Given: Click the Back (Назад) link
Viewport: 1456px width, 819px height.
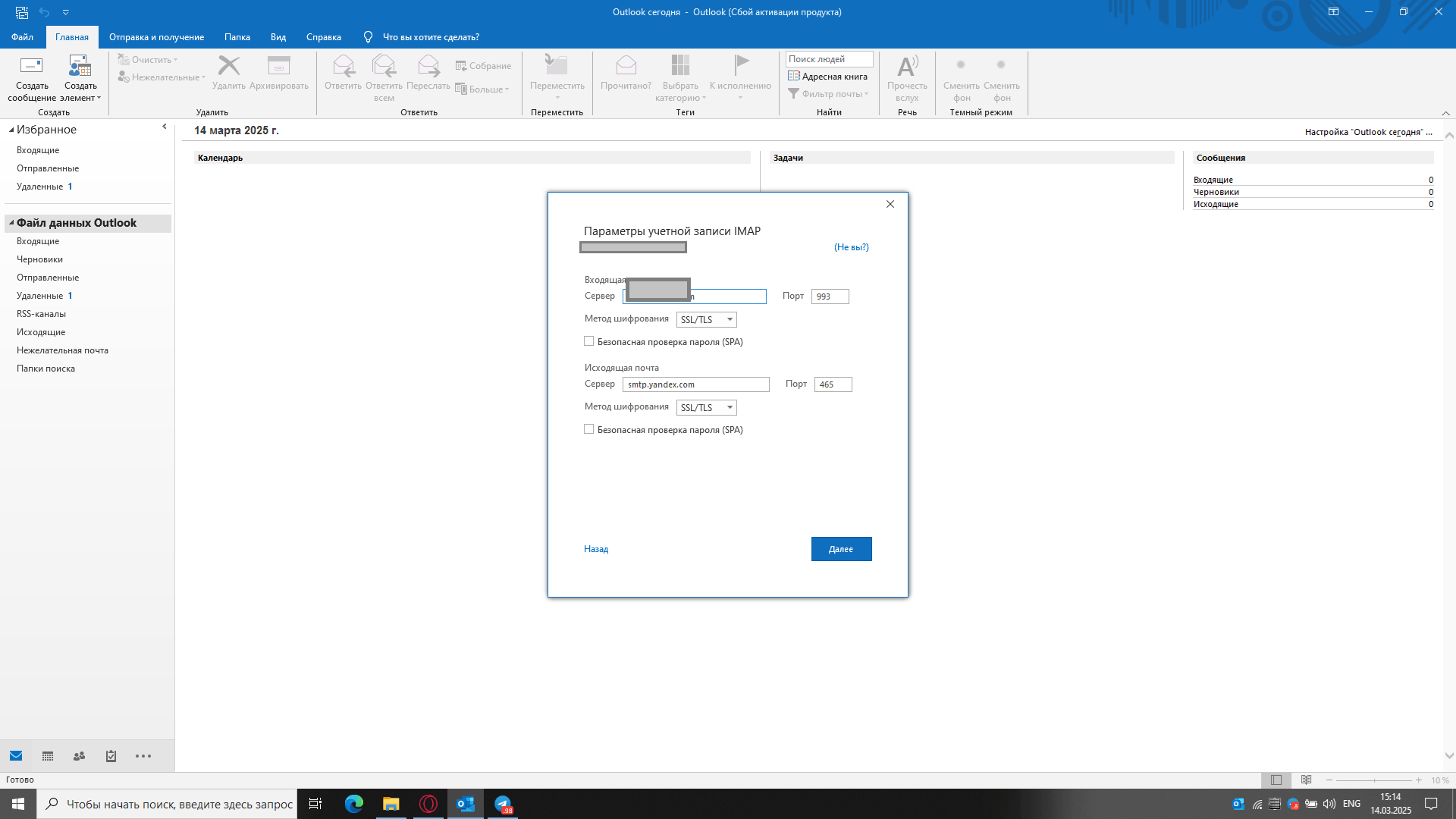Looking at the screenshot, I should [596, 549].
